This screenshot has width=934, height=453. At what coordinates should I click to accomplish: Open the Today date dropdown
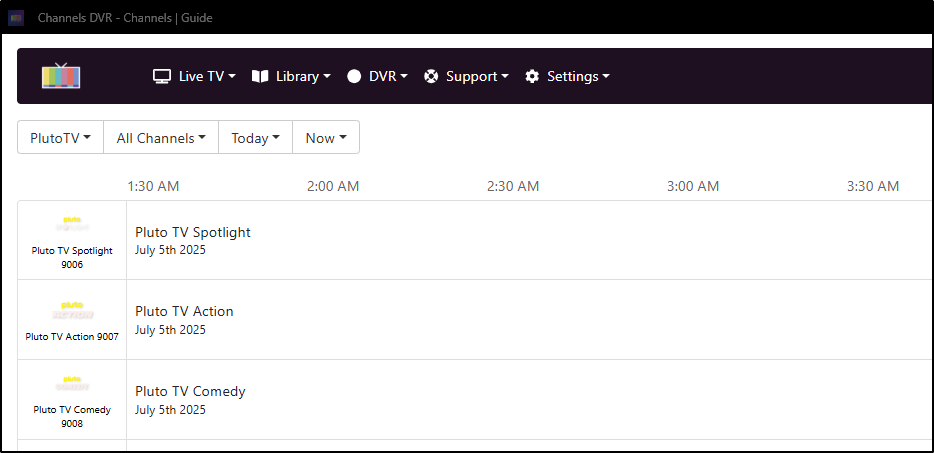pyautogui.click(x=255, y=138)
